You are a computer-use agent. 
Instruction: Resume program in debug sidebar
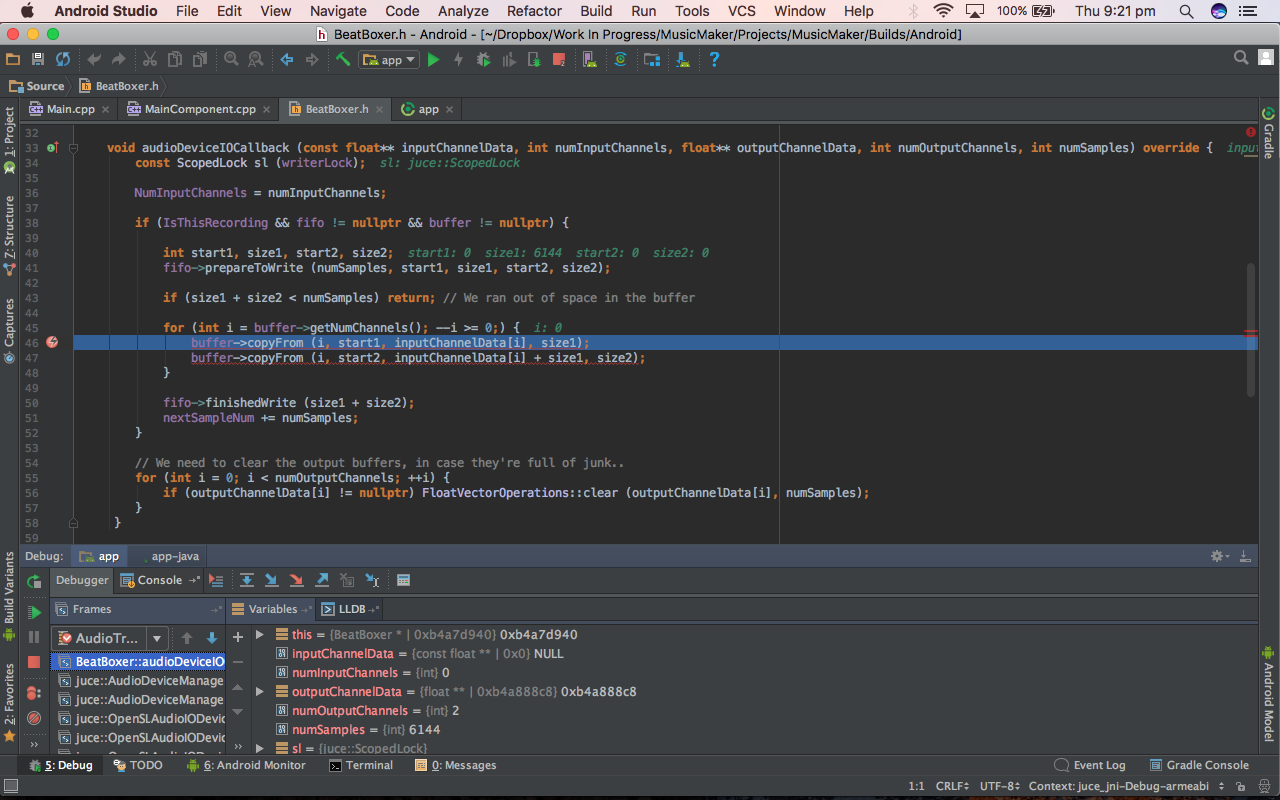pos(34,612)
